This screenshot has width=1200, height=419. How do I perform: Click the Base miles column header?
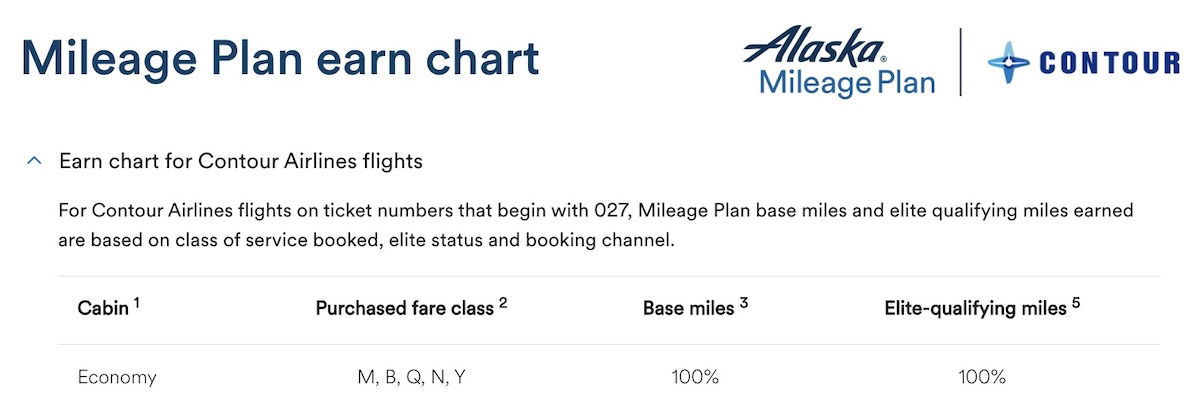click(x=689, y=309)
